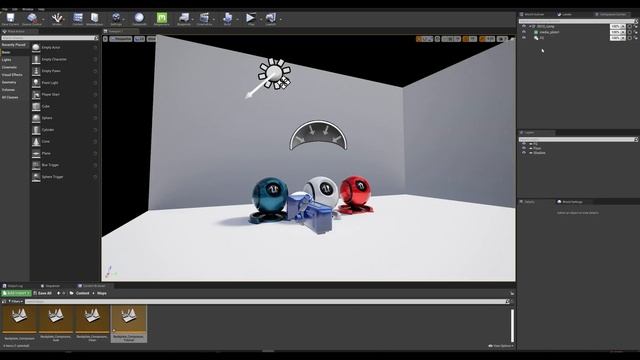The width and height of the screenshot is (640, 360).
Task: Toggle visibility eye of the media plate row
Action: tap(524, 32)
